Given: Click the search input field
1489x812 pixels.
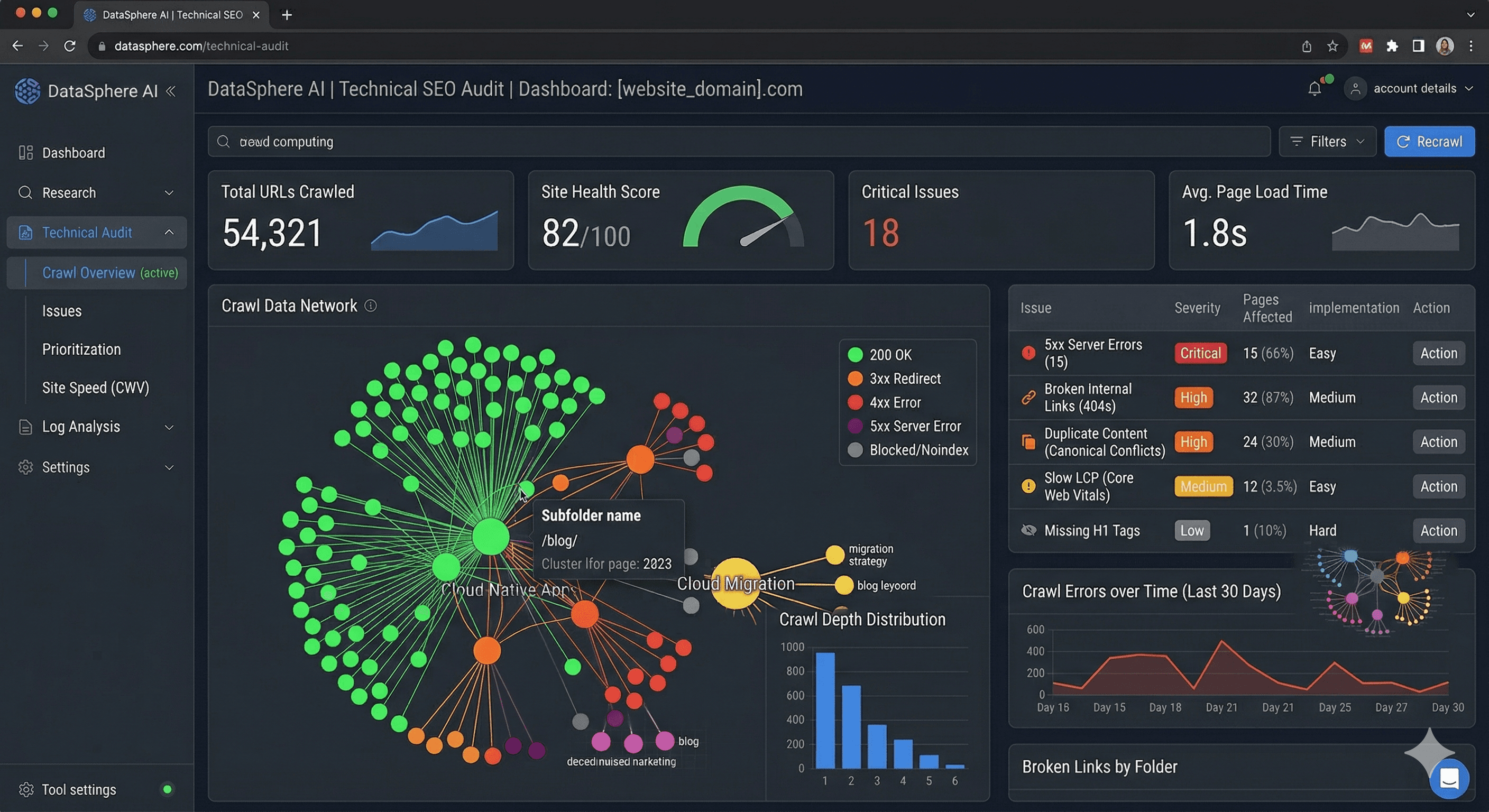Looking at the screenshot, I should (740, 142).
